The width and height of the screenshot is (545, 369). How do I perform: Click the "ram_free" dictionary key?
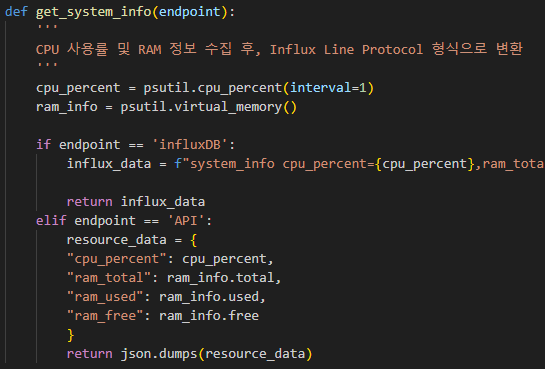coord(105,315)
